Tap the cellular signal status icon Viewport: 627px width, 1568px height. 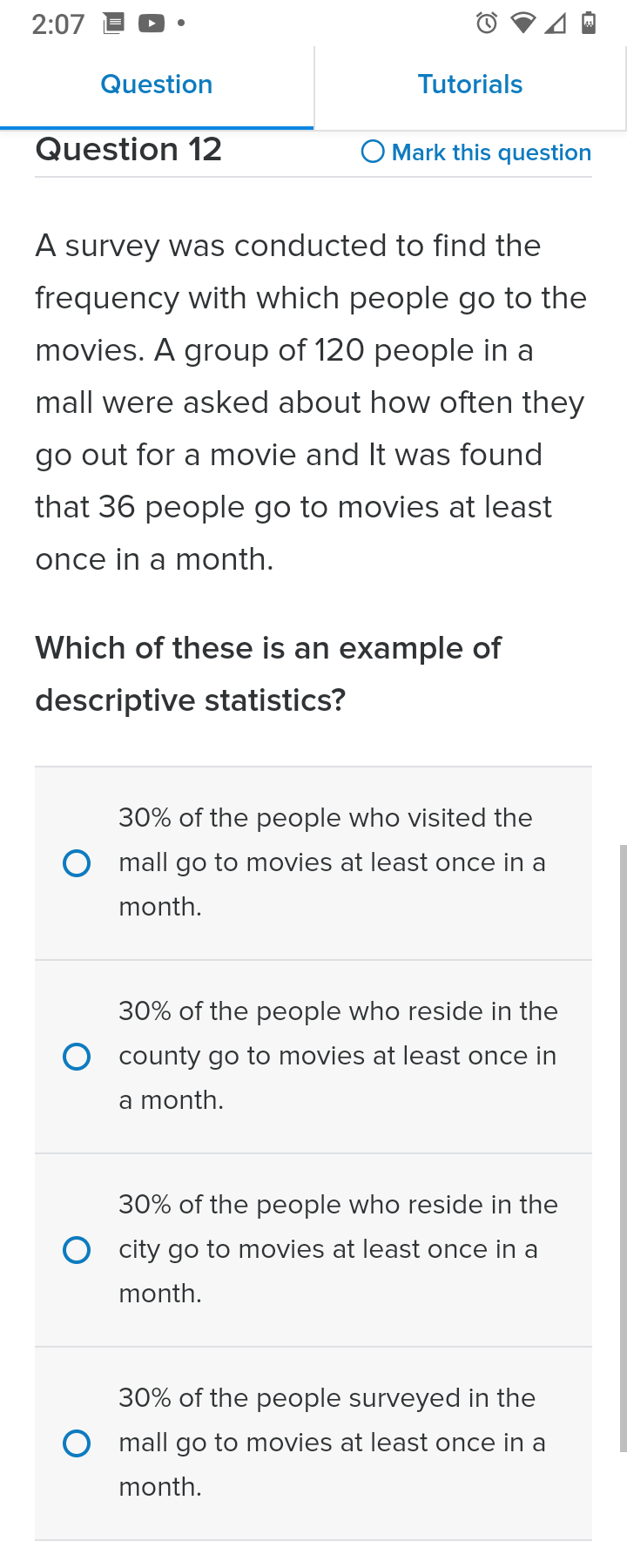pyautogui.click(x=555, y=24)
